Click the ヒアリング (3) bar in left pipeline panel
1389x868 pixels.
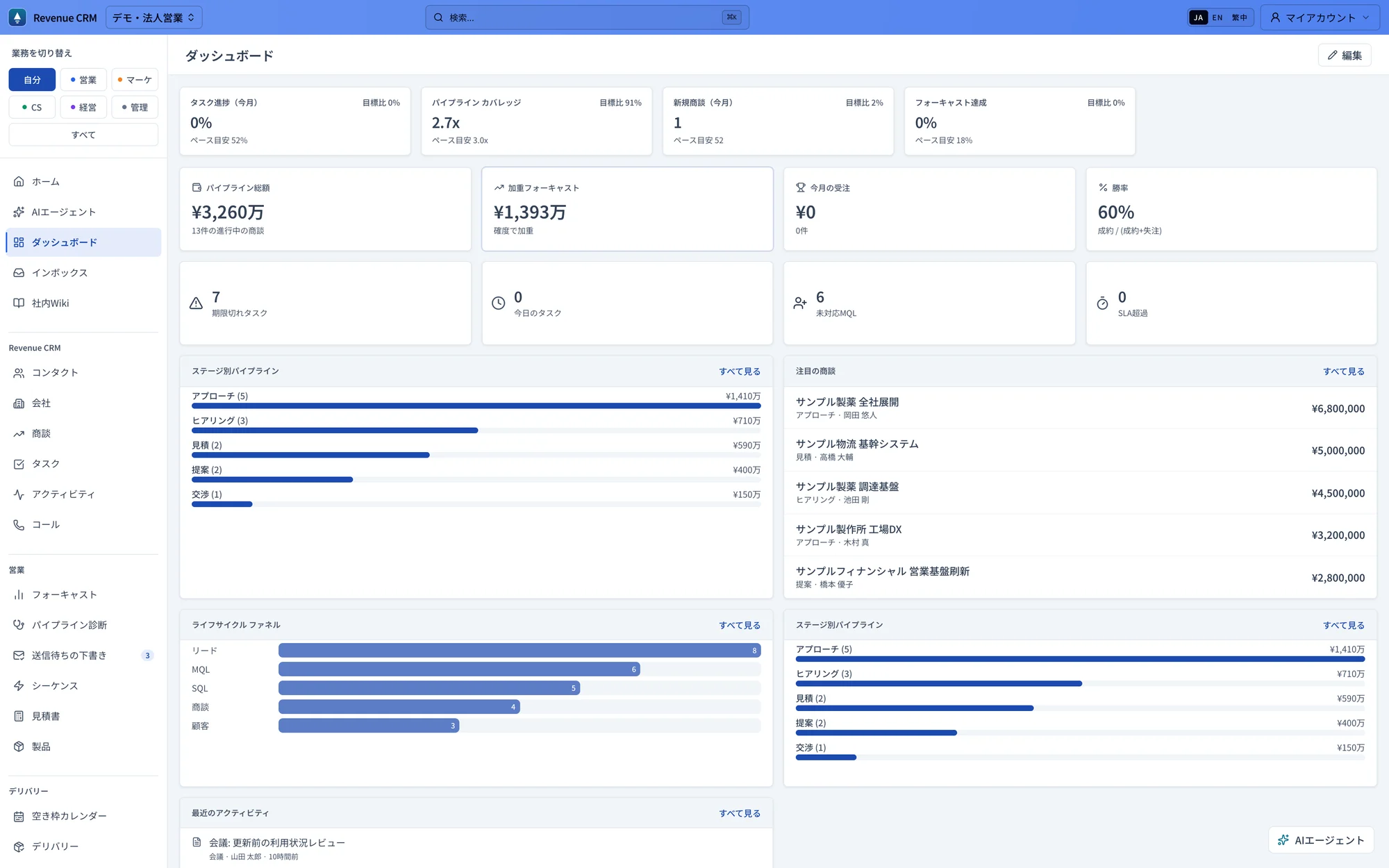coord(335,431)
